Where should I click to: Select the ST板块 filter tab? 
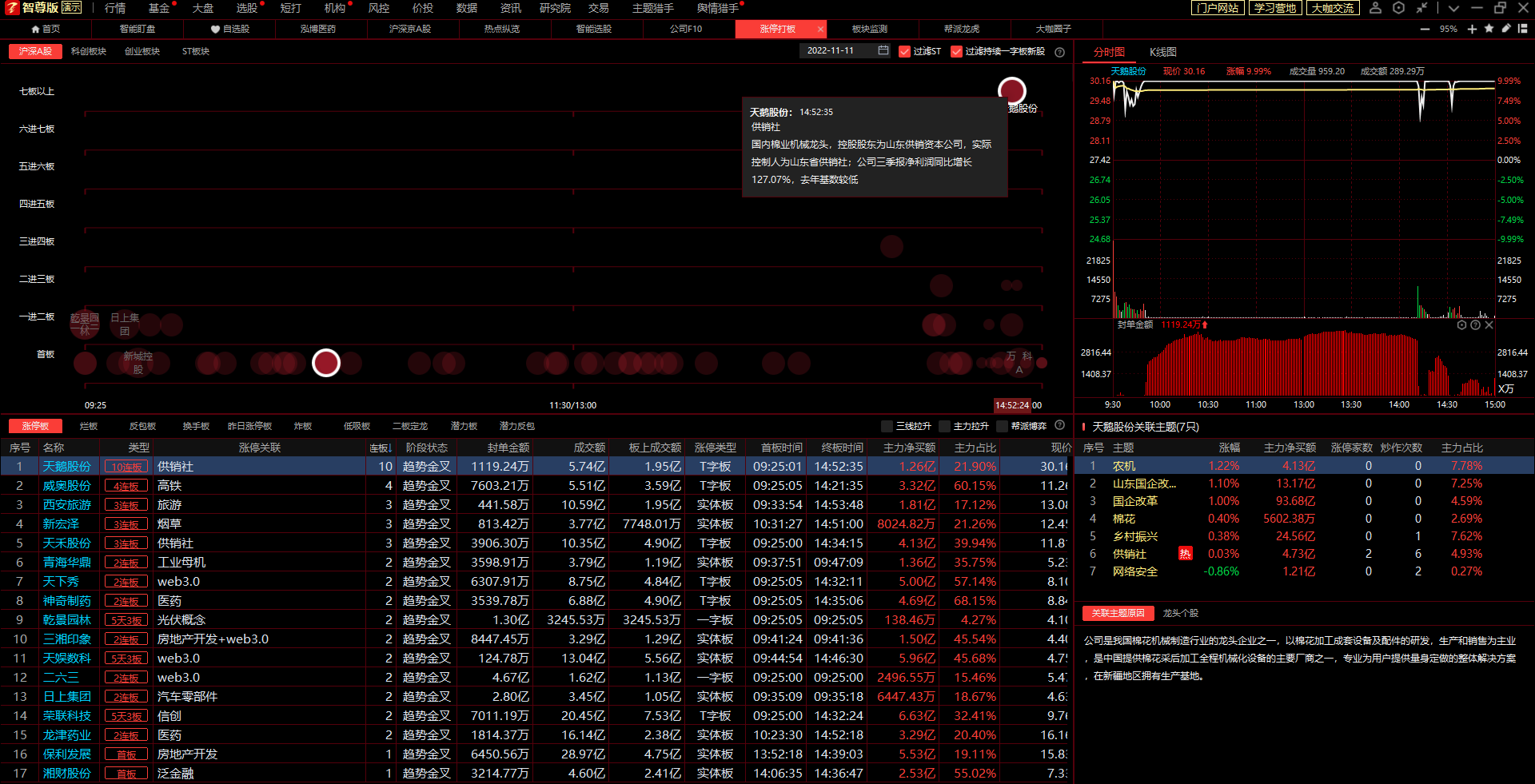(x=196, y=51)
